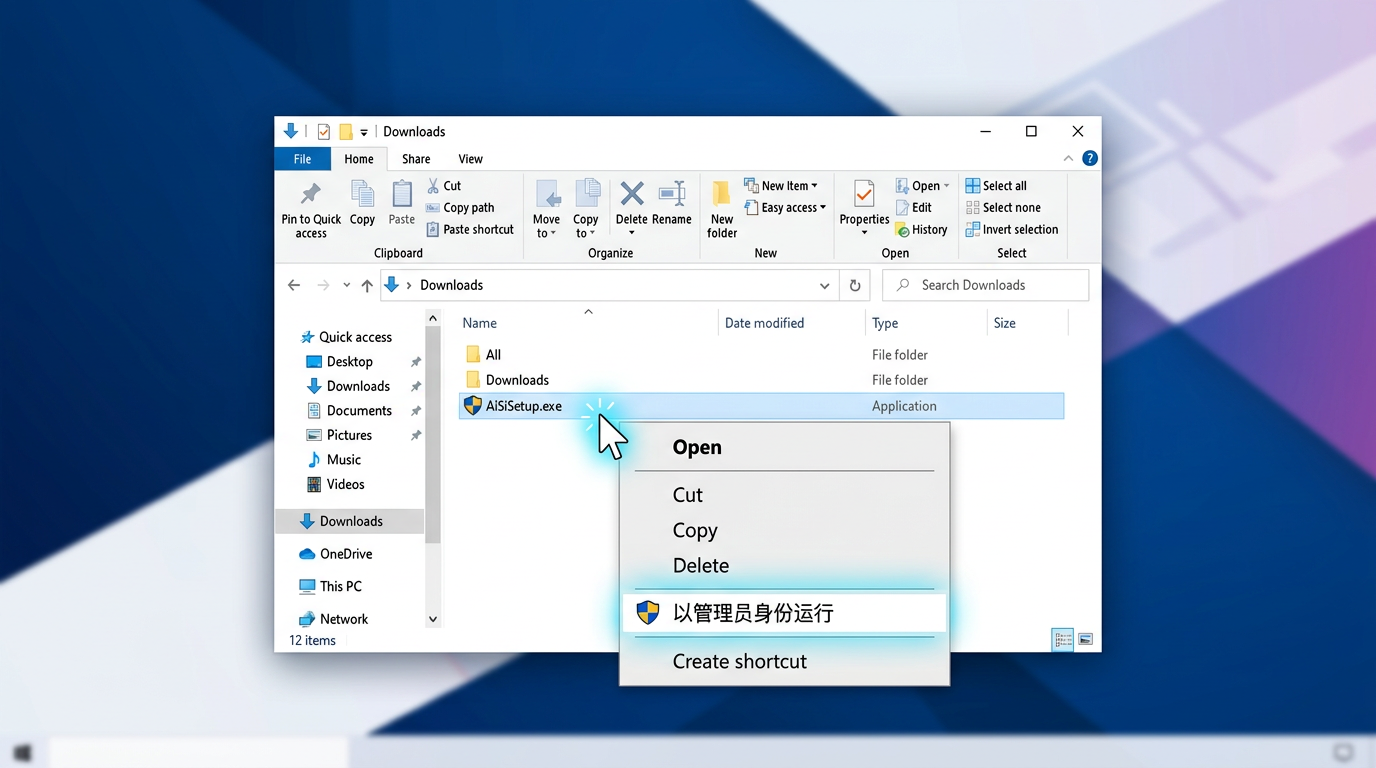The width and height of the screenshot is (1376, 768).
Task: Open Music in navigation pane
Action: [x=334, y=460]
